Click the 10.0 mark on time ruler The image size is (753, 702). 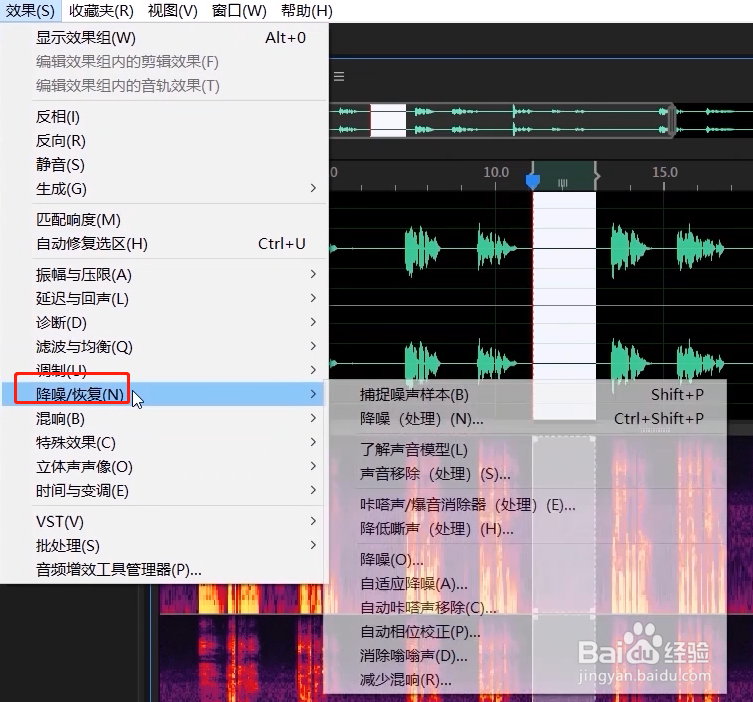pyautogui.click(x=496, y=172)
